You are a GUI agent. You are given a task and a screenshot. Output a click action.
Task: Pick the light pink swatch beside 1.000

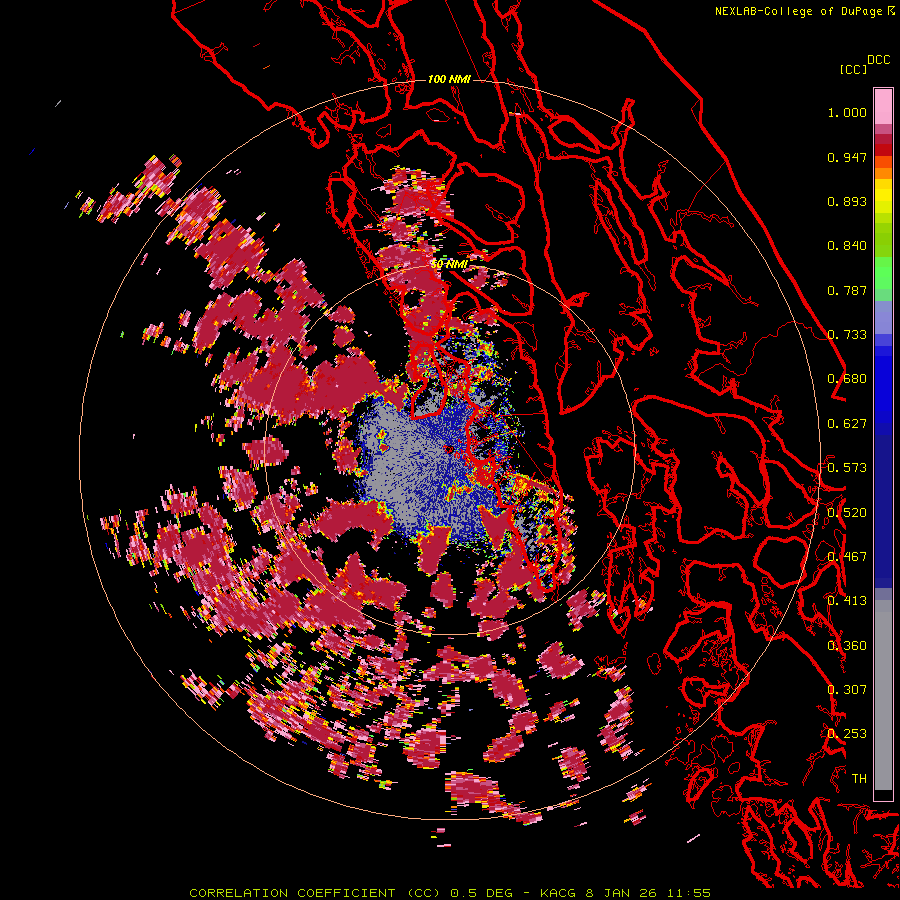883,106
